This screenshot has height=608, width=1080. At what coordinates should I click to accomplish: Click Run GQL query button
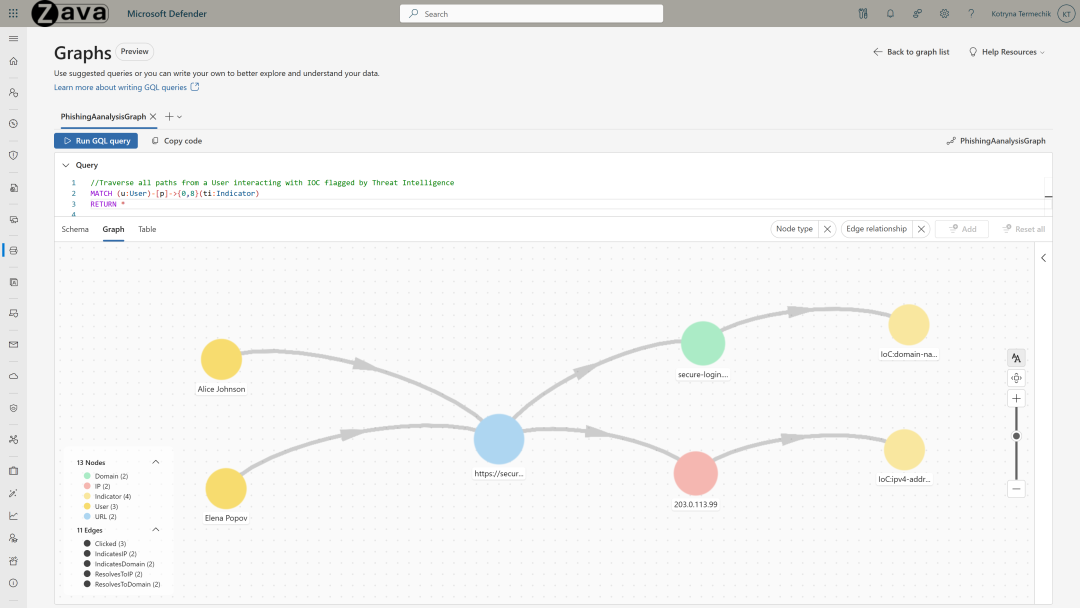96,141
